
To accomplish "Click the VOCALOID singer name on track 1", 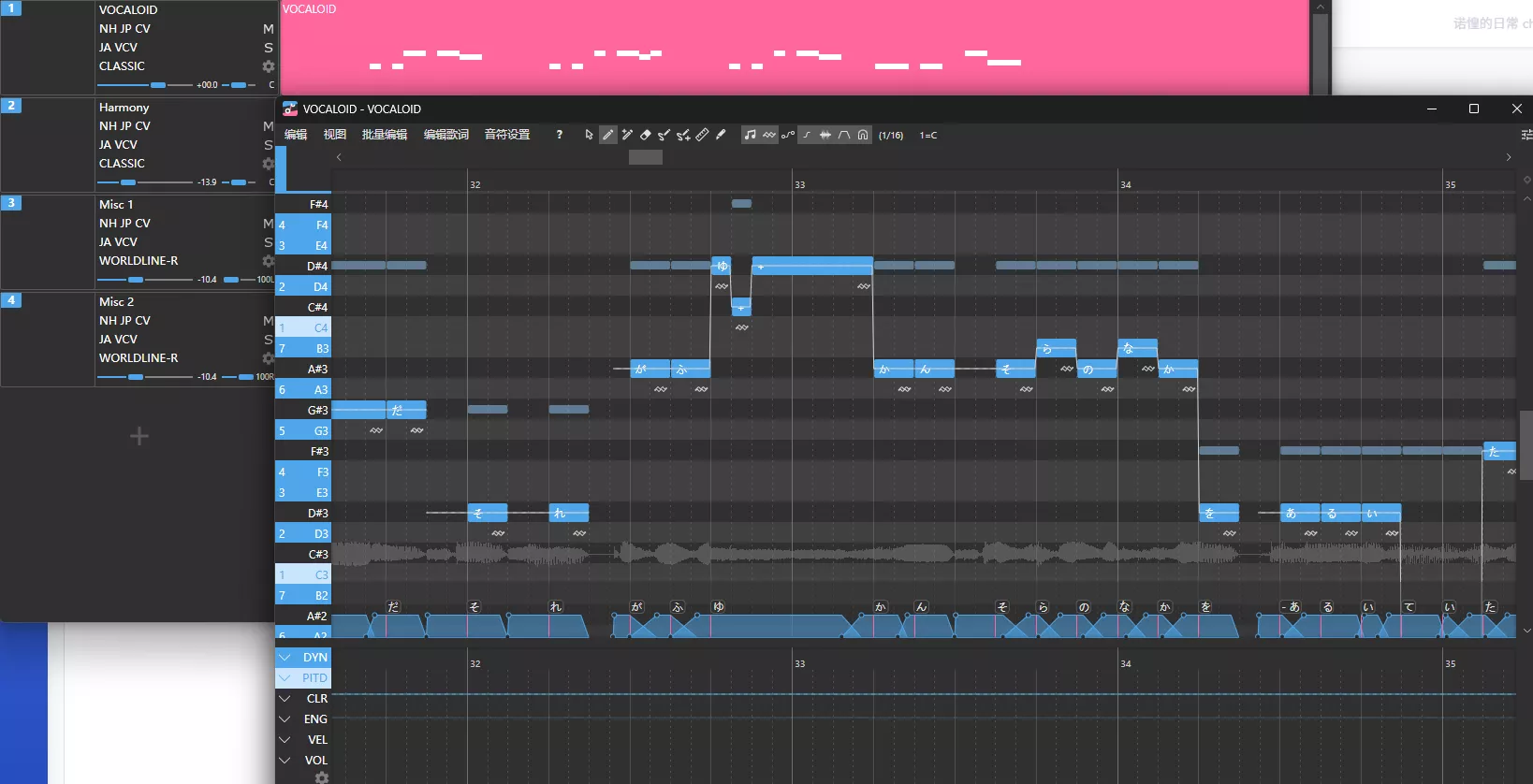I will [x=128, y=10].
